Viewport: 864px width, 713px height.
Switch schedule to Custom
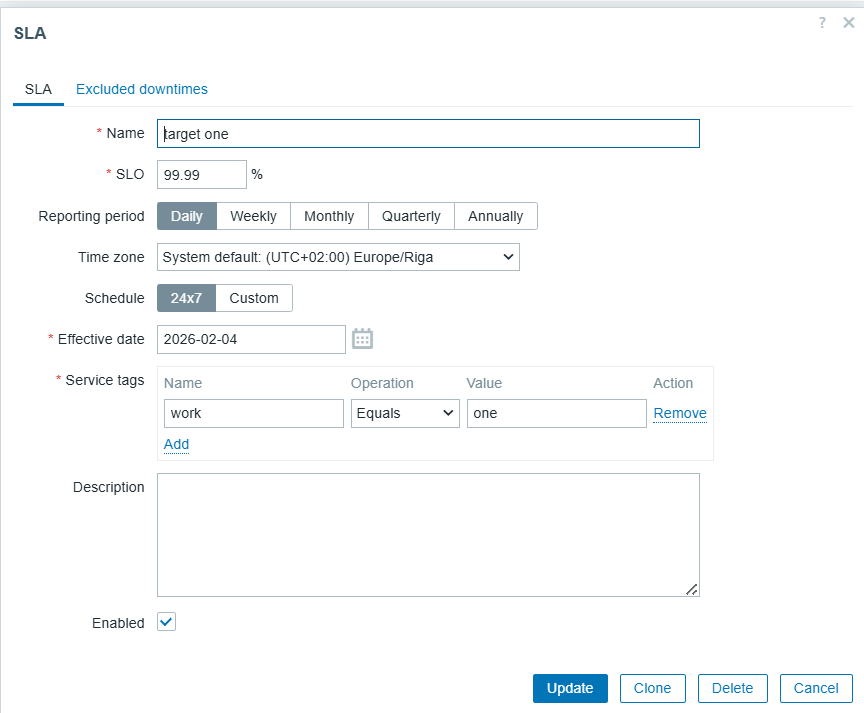tap(254, 298)
